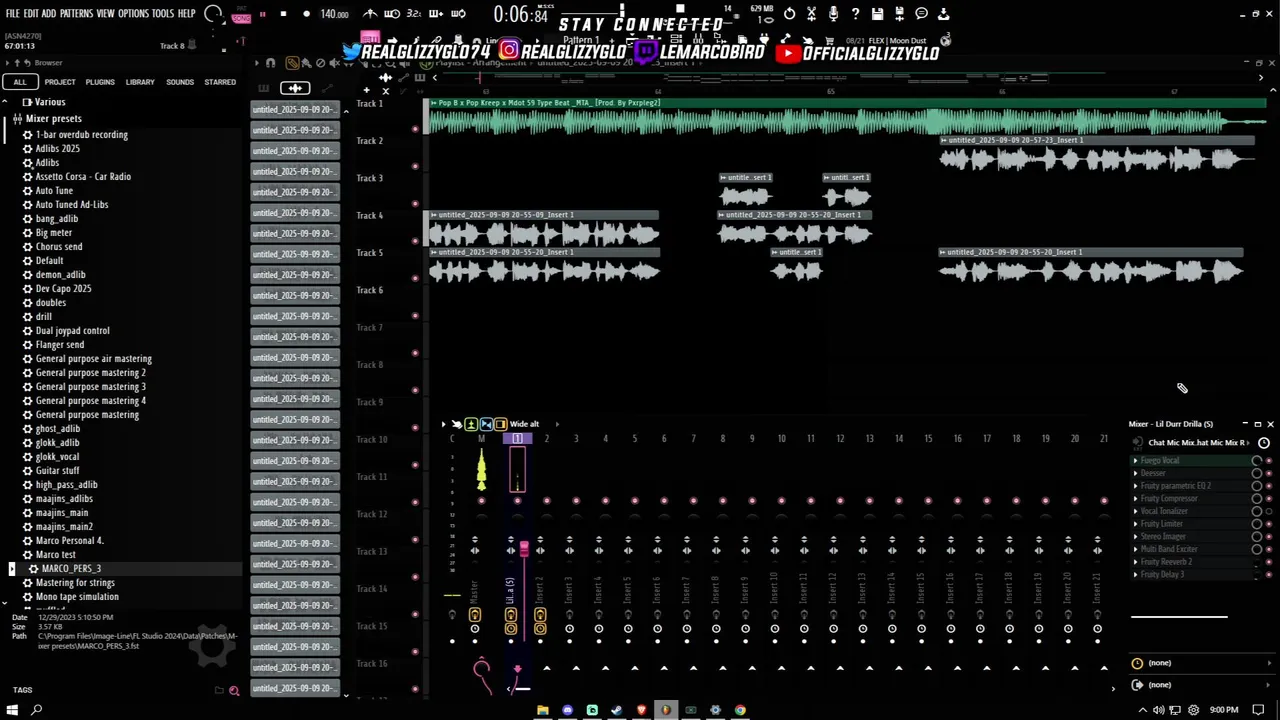Open the PATTERNS menu

tap(76, 14)
